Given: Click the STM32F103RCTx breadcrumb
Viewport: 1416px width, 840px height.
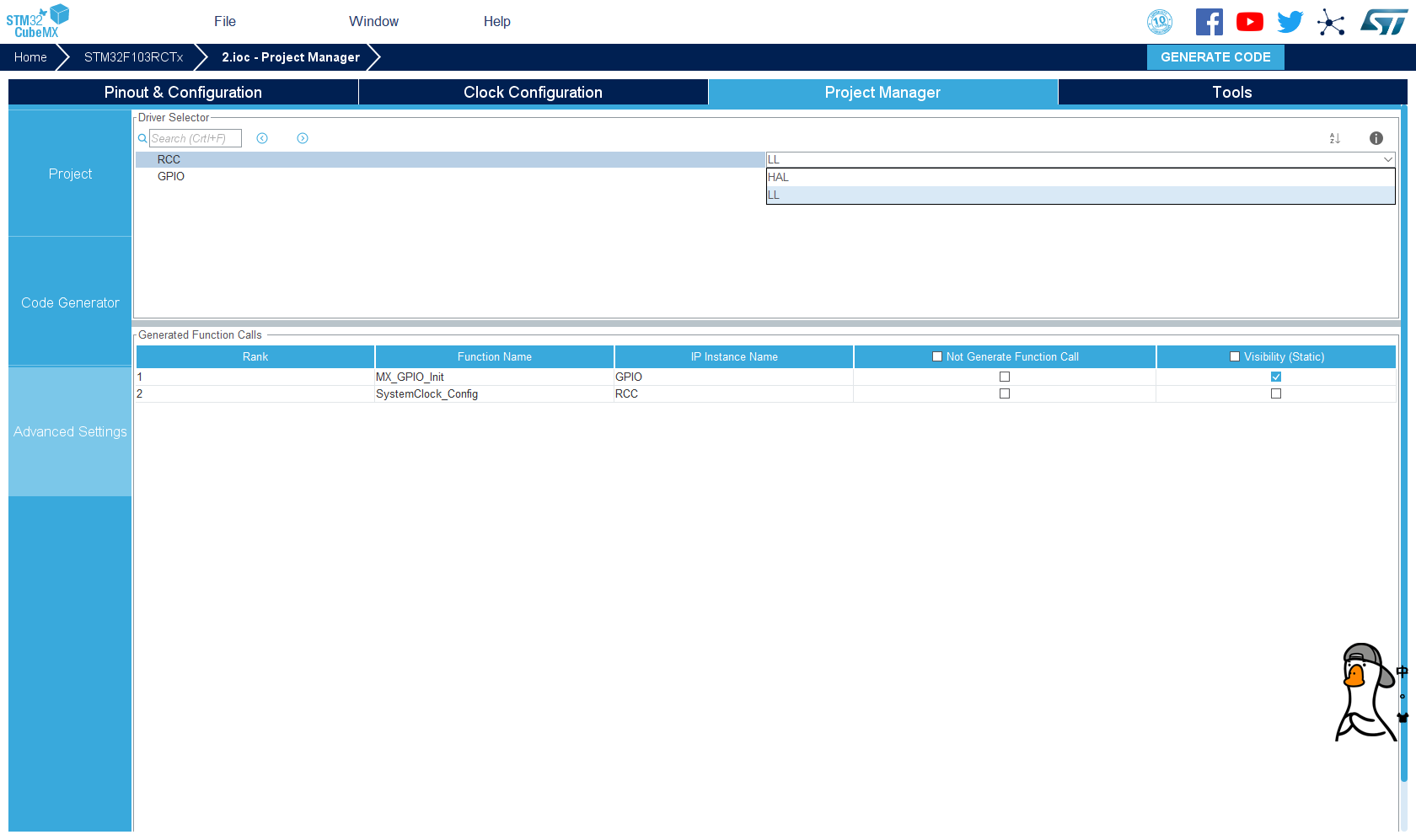Looking at the screenshot, I should [x=133, y=57].
